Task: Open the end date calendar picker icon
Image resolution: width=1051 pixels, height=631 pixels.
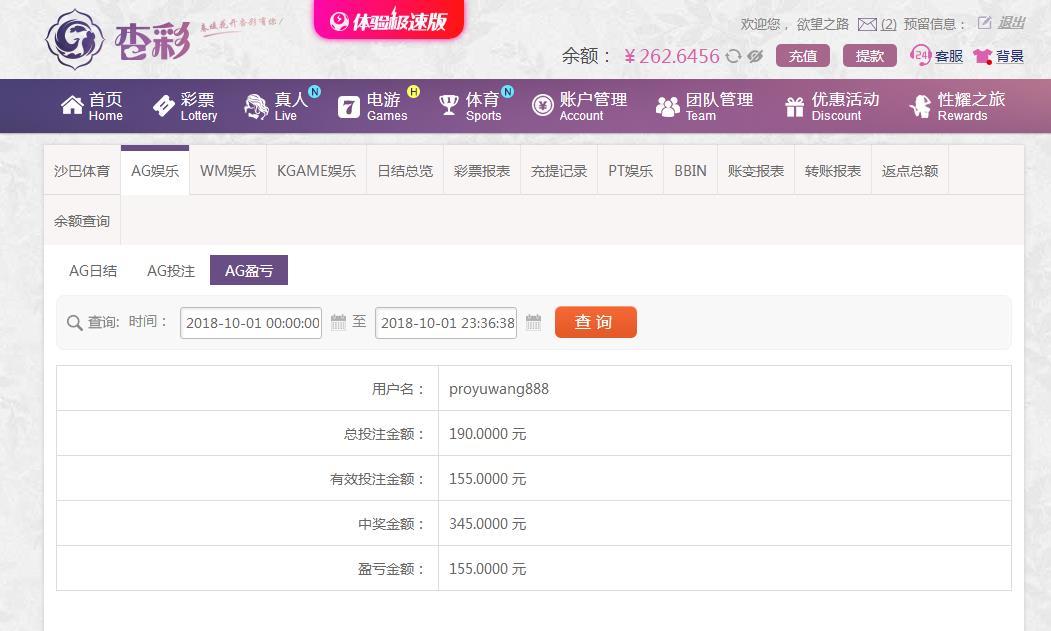Action: [x=533, y=322]
